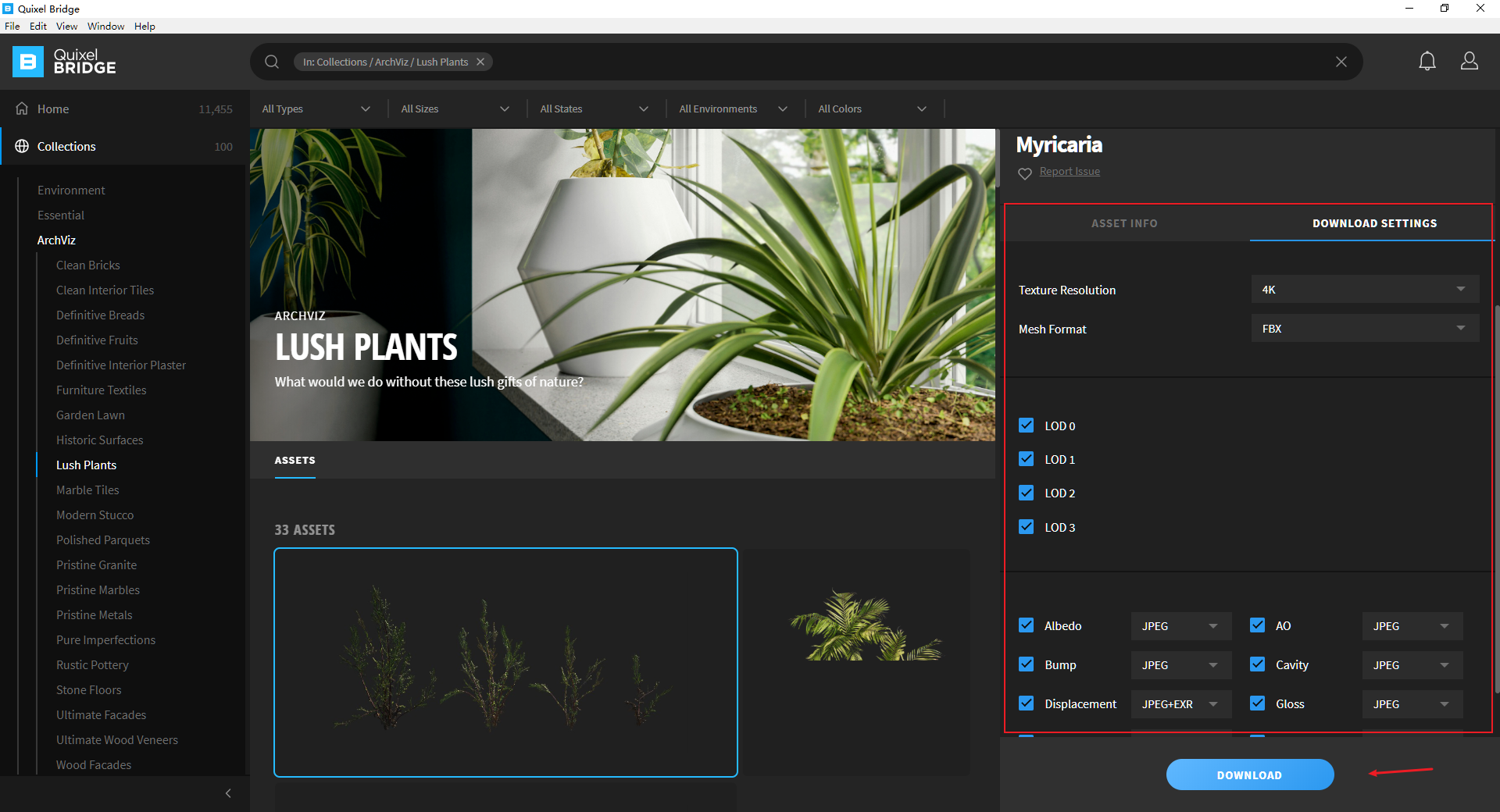The image size is (1500, 812).
Task: Open the Environment collection
Action: pos(71,190)
